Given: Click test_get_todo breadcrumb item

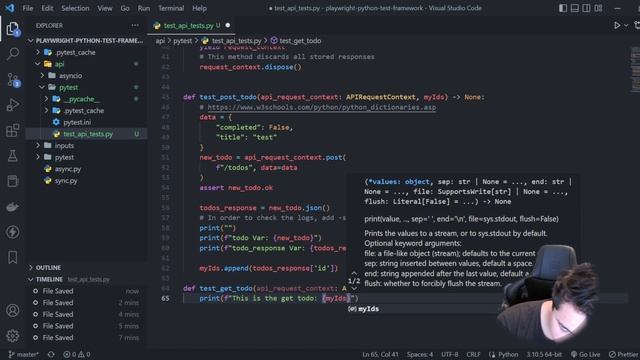Looking at the screenshot, I should coord(296,40).
